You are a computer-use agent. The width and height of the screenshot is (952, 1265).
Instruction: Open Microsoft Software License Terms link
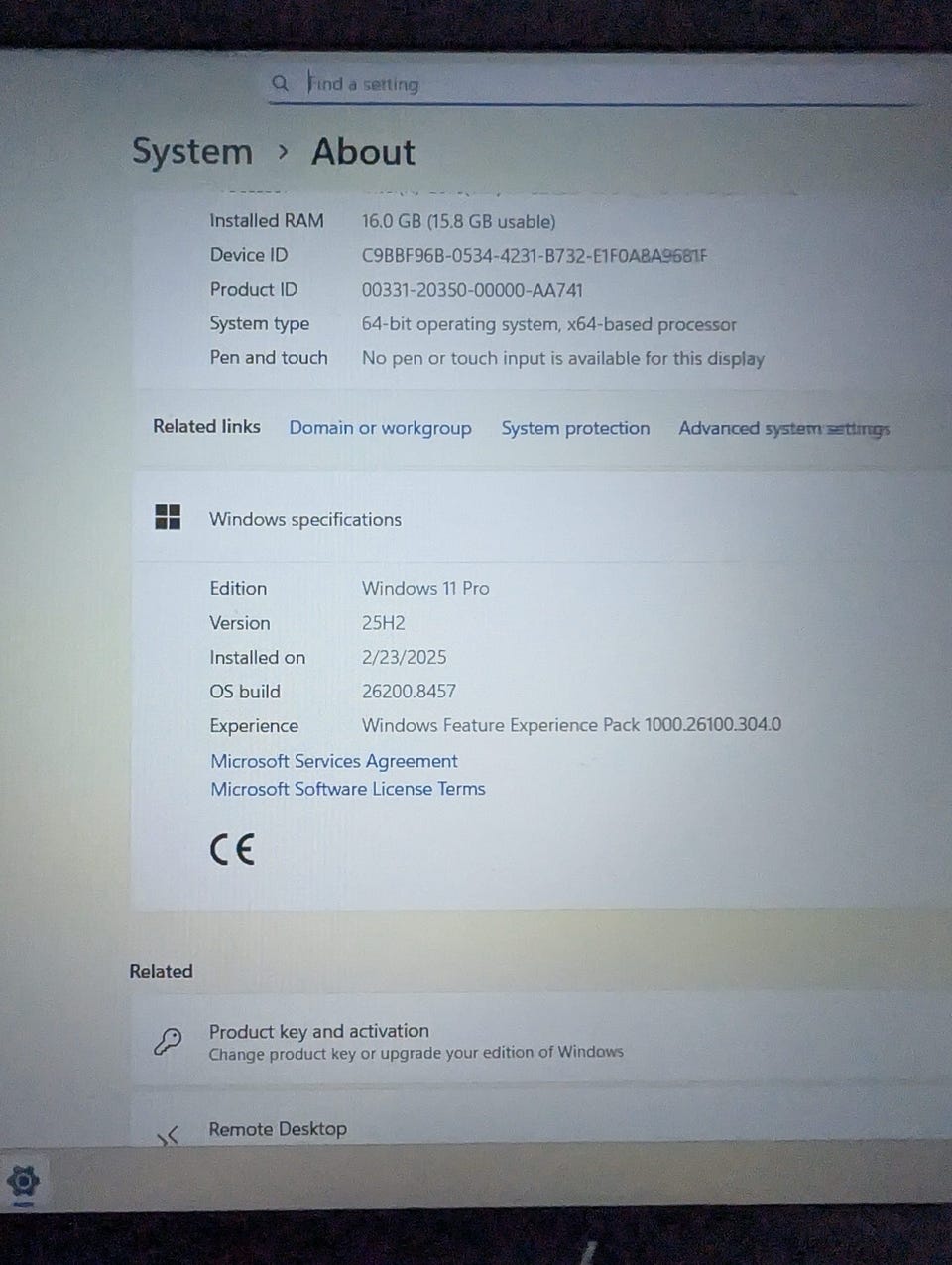point(348,789)
